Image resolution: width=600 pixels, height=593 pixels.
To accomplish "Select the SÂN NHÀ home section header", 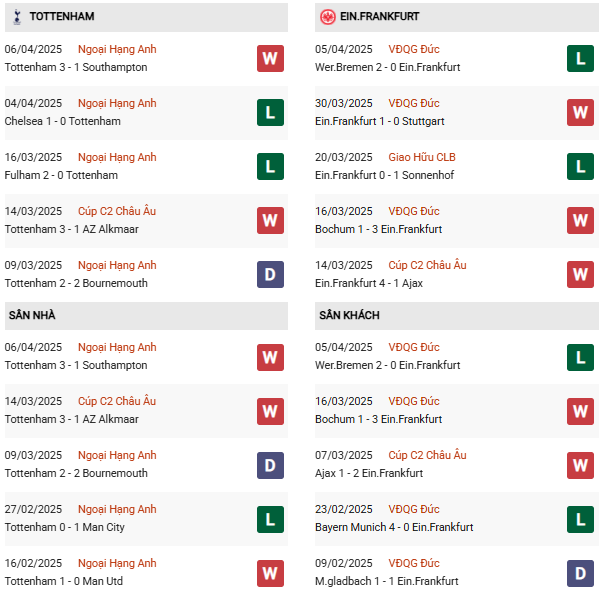I will (x=32, y=315).
